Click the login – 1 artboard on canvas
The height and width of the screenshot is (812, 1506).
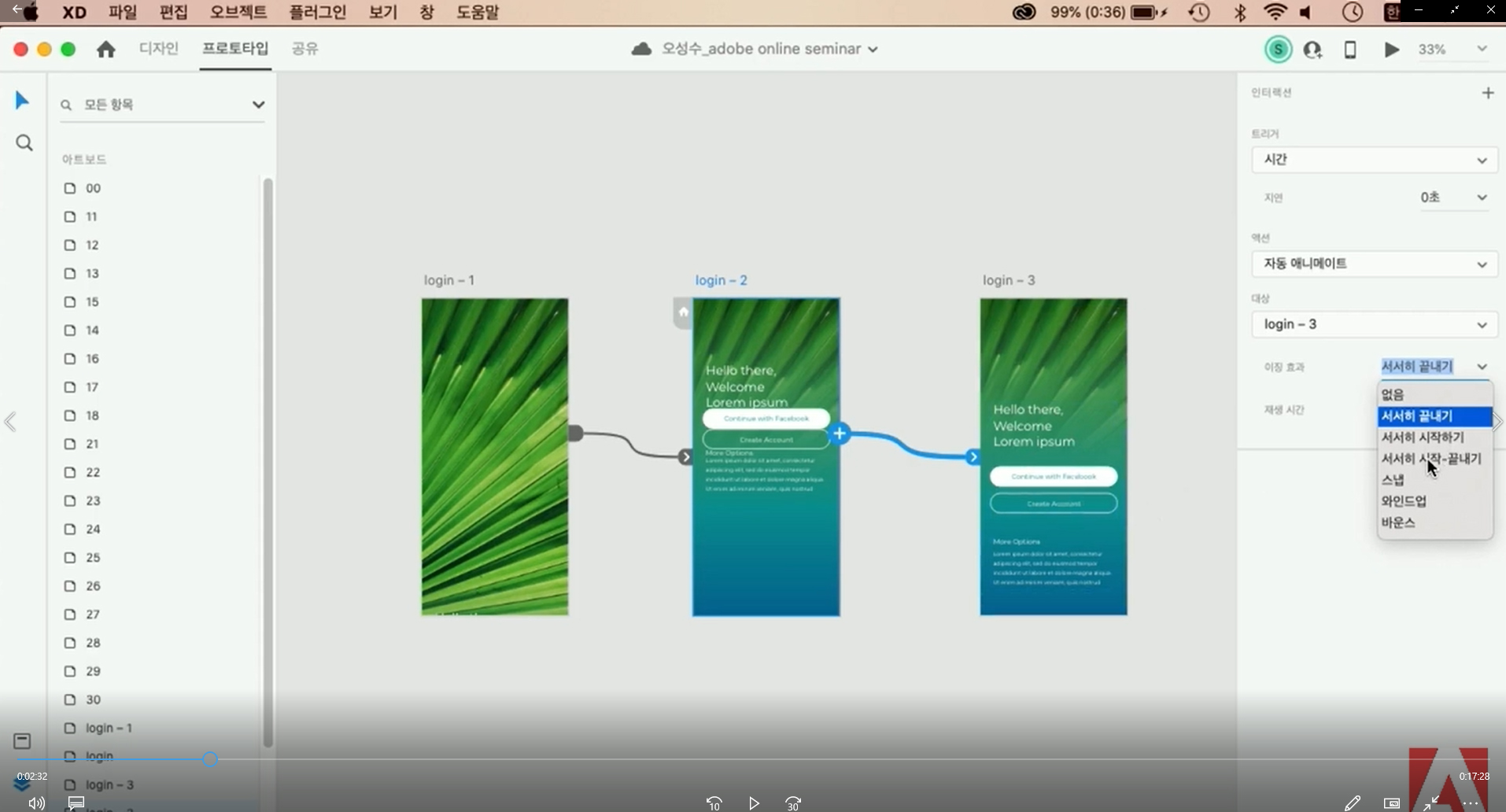[x=495, y=456]
